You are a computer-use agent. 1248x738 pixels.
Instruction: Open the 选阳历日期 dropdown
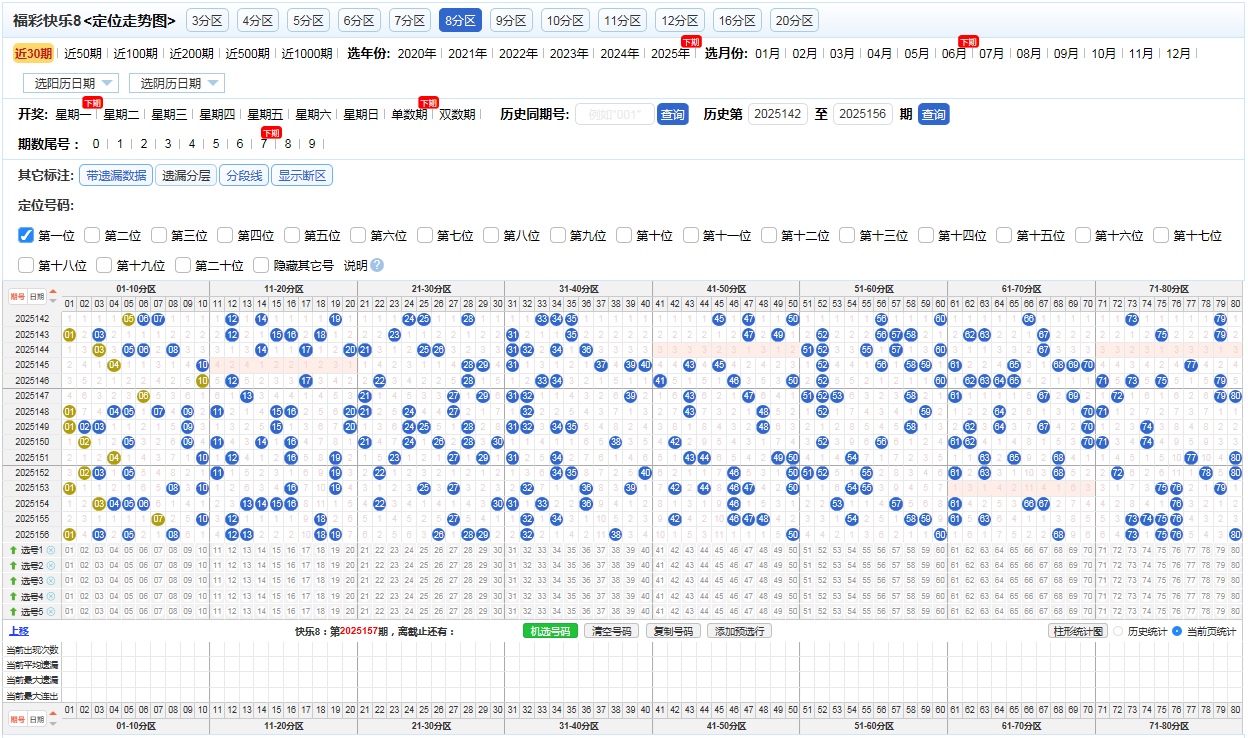(71, 83)
